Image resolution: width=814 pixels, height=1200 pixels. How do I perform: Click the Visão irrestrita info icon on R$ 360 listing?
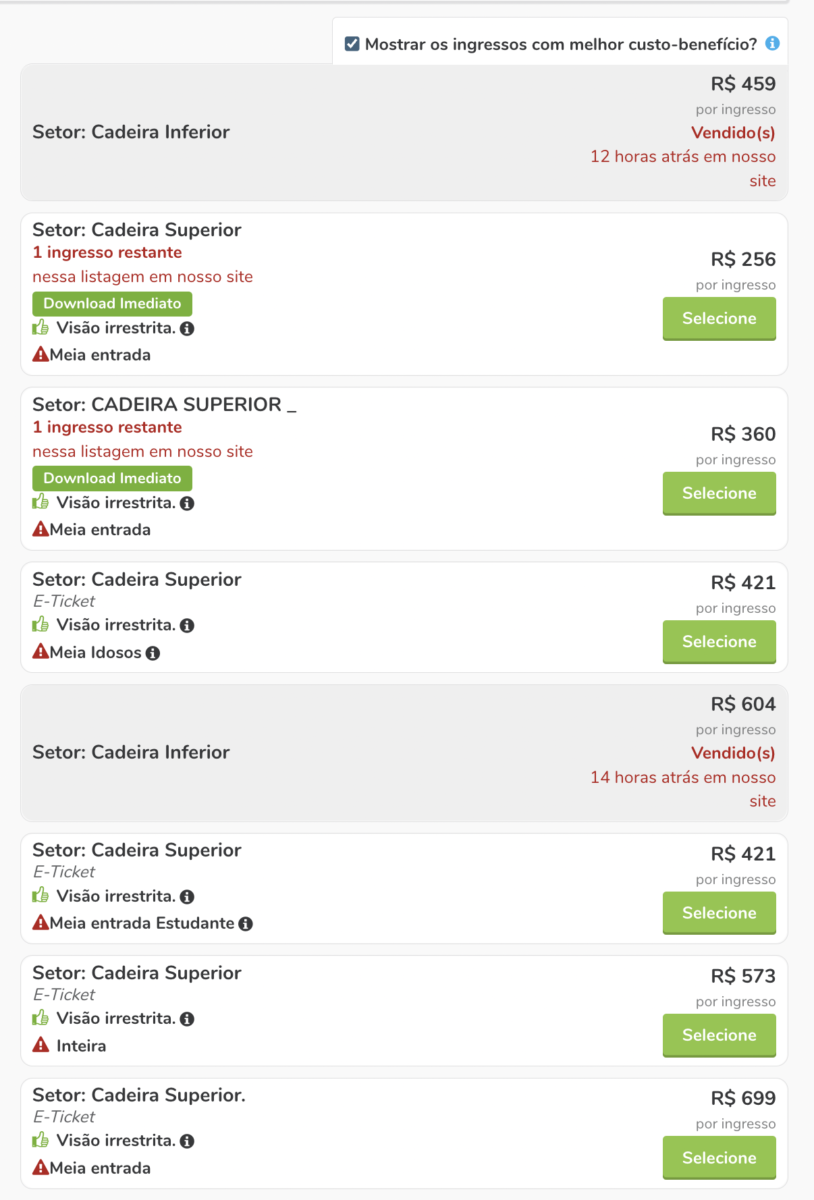(187, 503)
